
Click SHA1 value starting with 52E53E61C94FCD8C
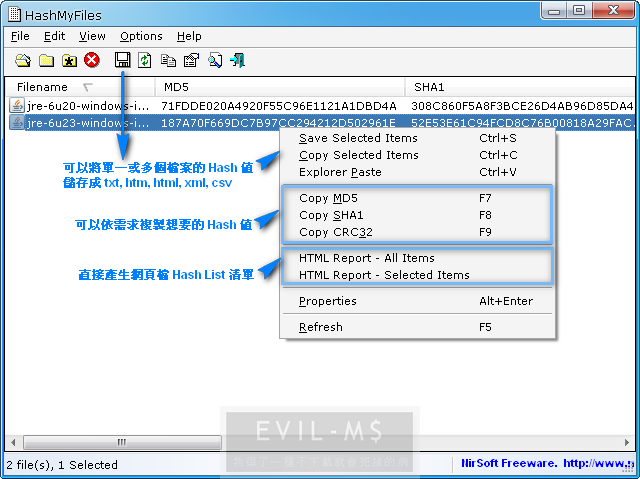coord(522,123)
